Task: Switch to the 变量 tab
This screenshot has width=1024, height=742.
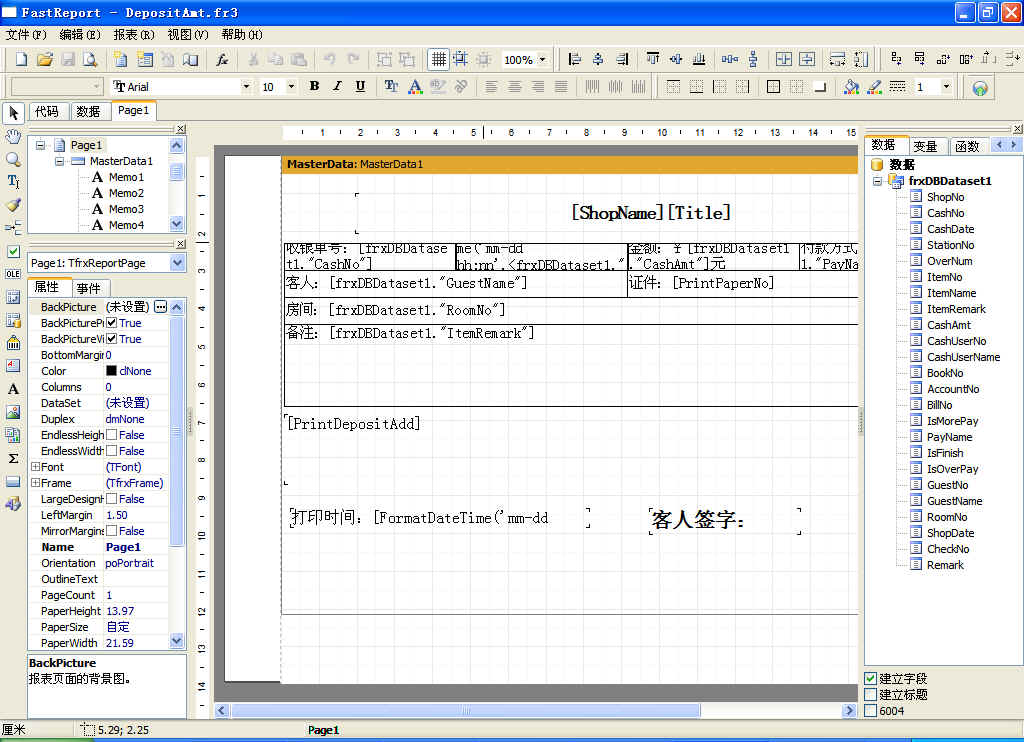Action: (925, 146)
